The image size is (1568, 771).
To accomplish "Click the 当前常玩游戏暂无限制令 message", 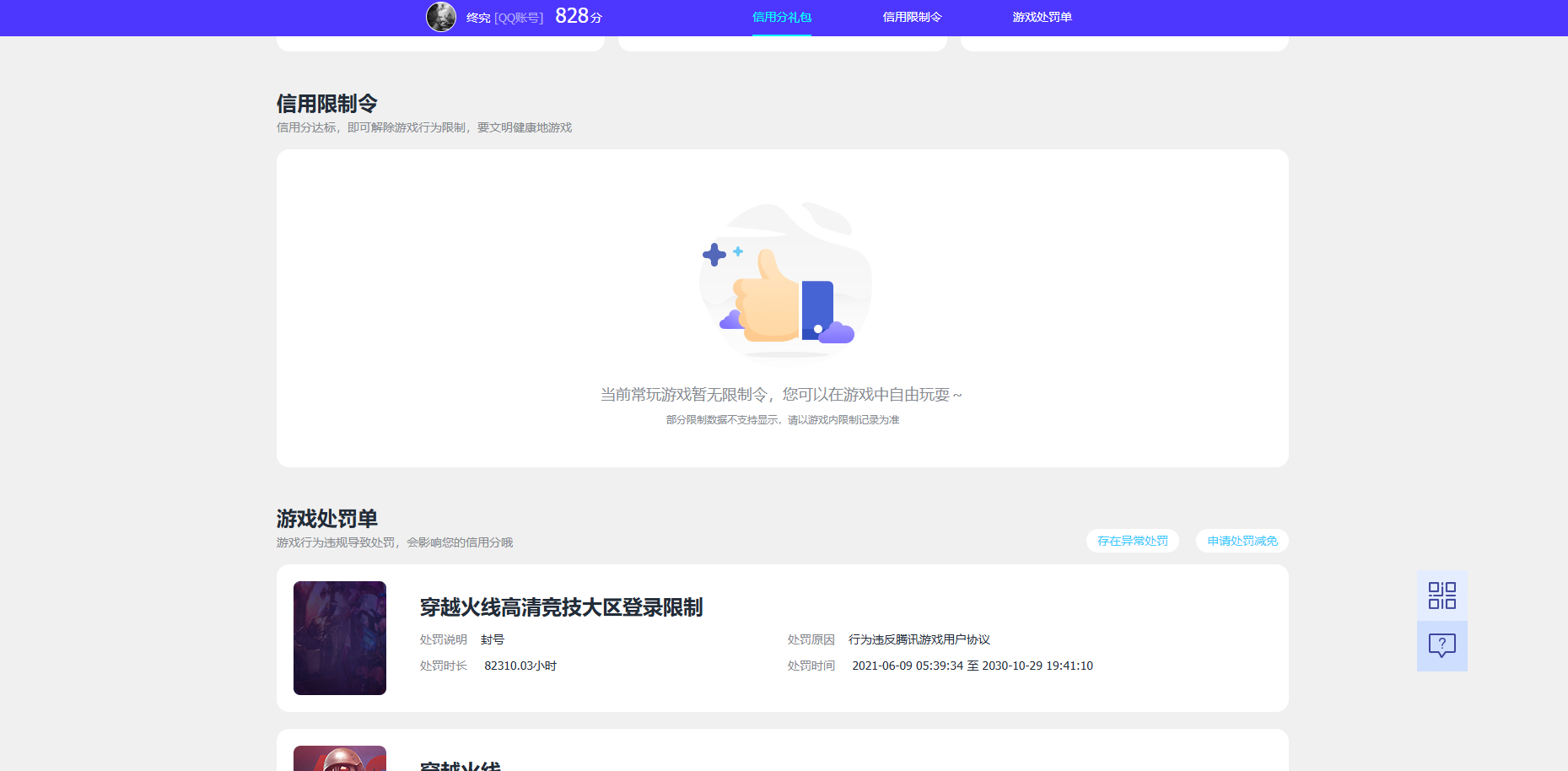I will [781, 395].
